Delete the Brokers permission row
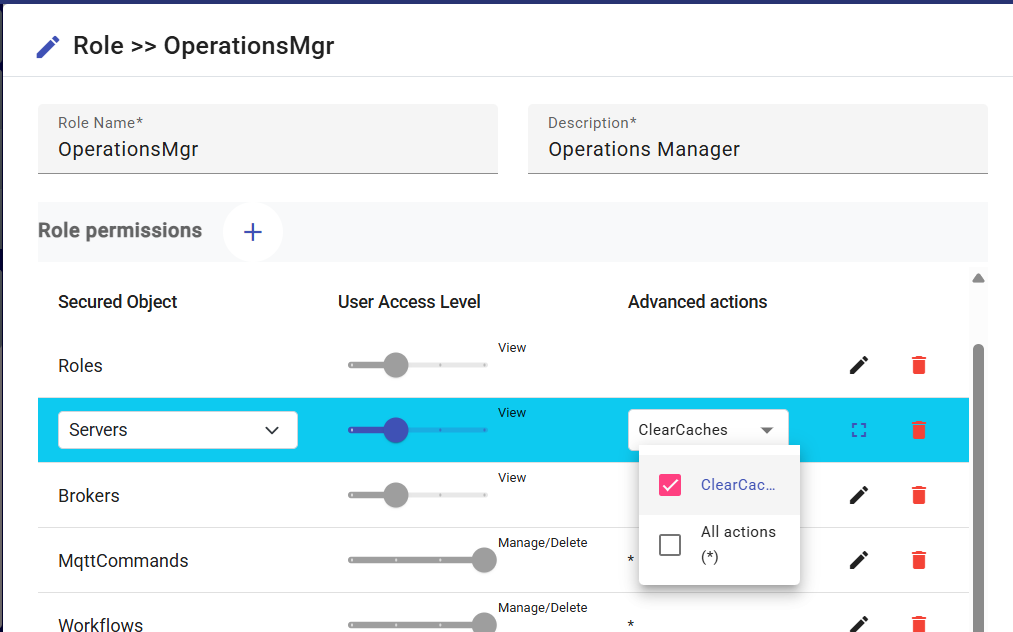Screen dimensions: 1013x632 919,495
